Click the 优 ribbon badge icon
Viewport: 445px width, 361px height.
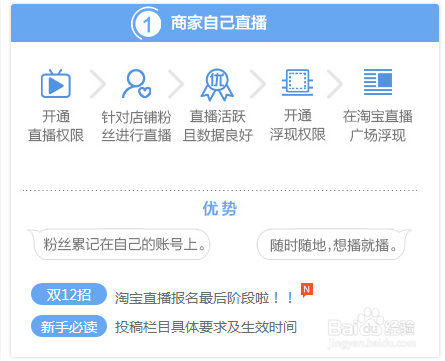[x=217, y=85]
